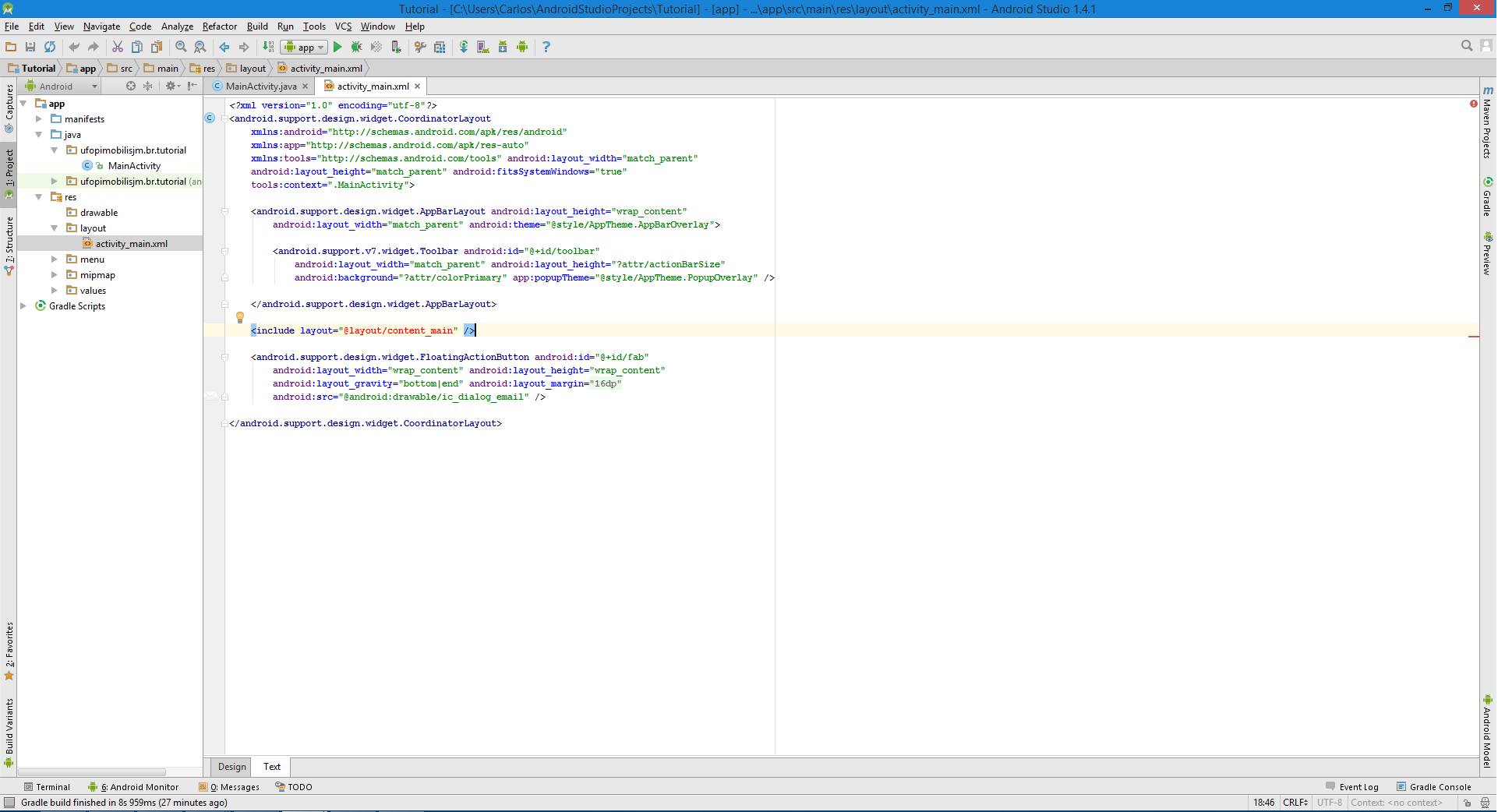Open the SDK Manager icon
Screen dimensions: 1498x812
point(503,47)
